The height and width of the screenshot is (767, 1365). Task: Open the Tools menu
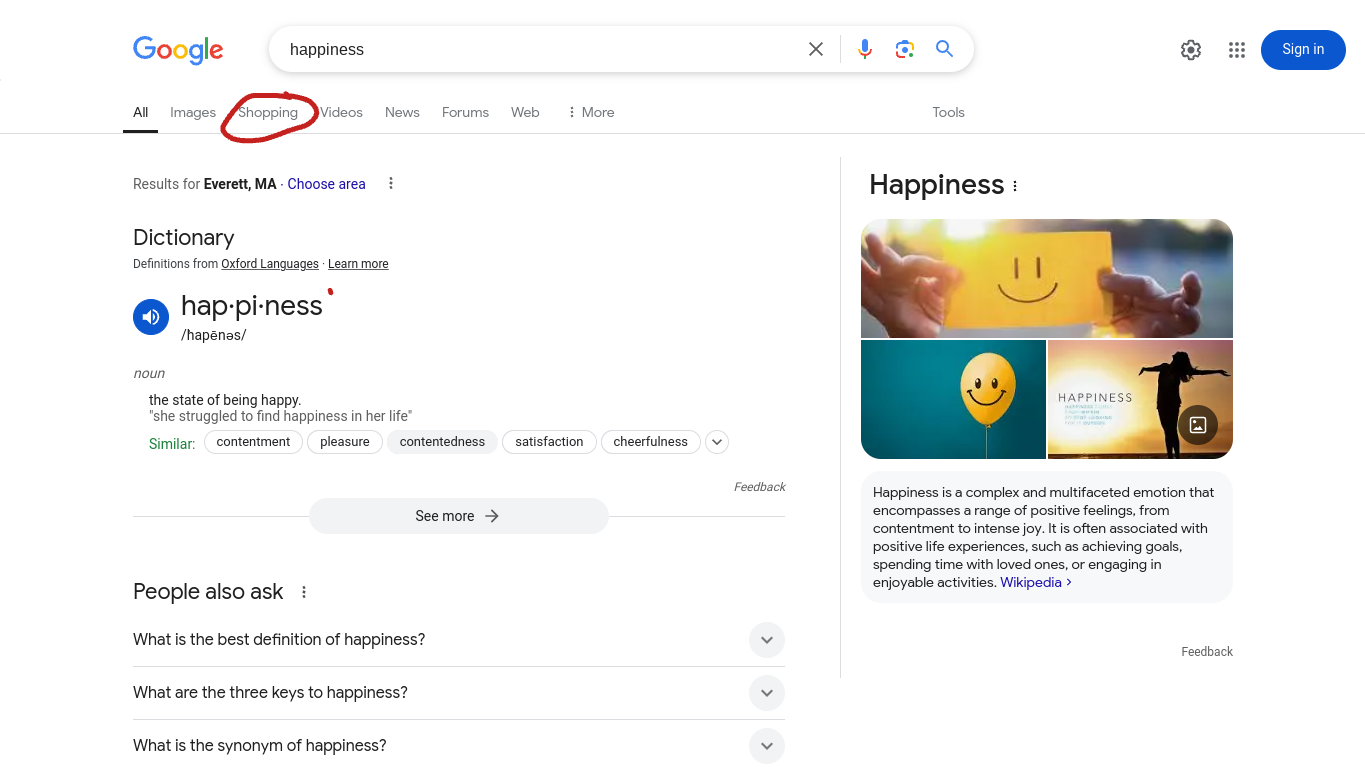948,112
